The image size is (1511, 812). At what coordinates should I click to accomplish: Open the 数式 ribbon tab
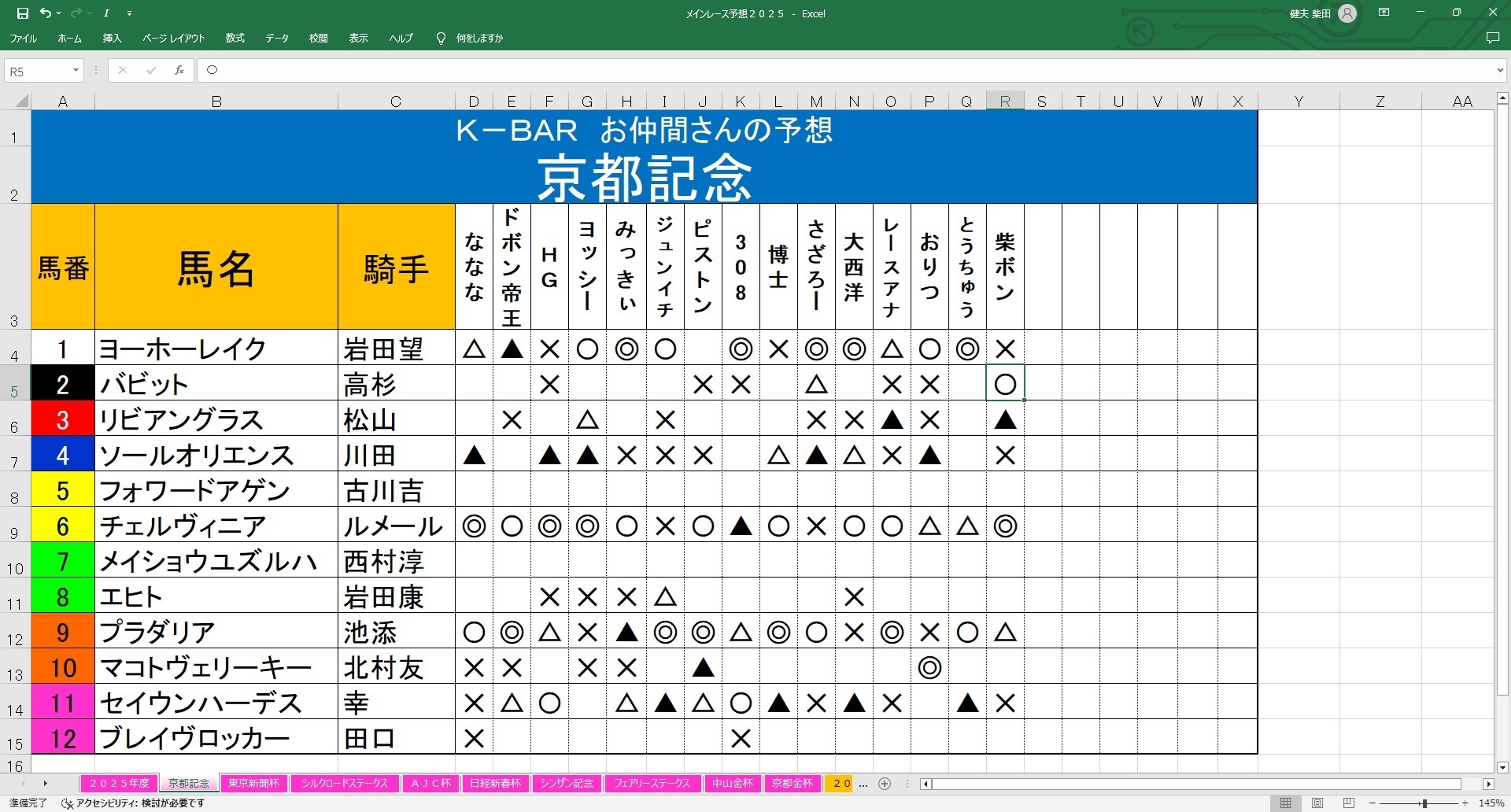pos(235,38)
